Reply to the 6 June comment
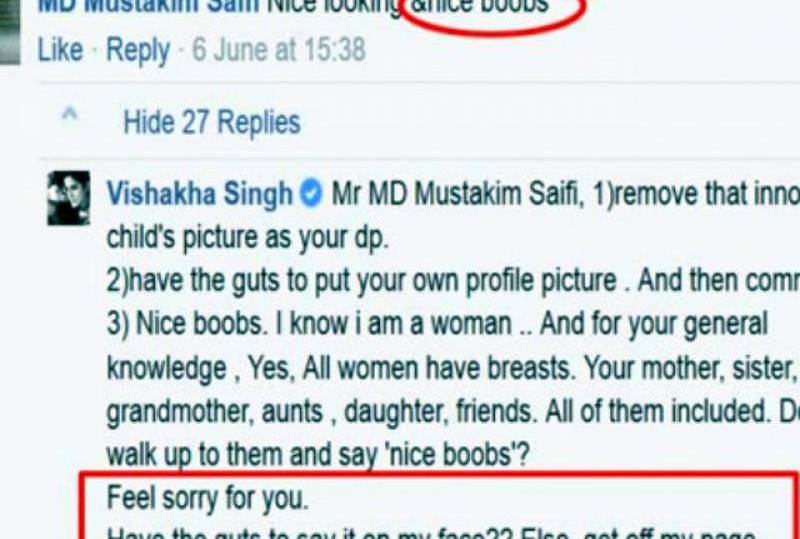 [138, 51]
